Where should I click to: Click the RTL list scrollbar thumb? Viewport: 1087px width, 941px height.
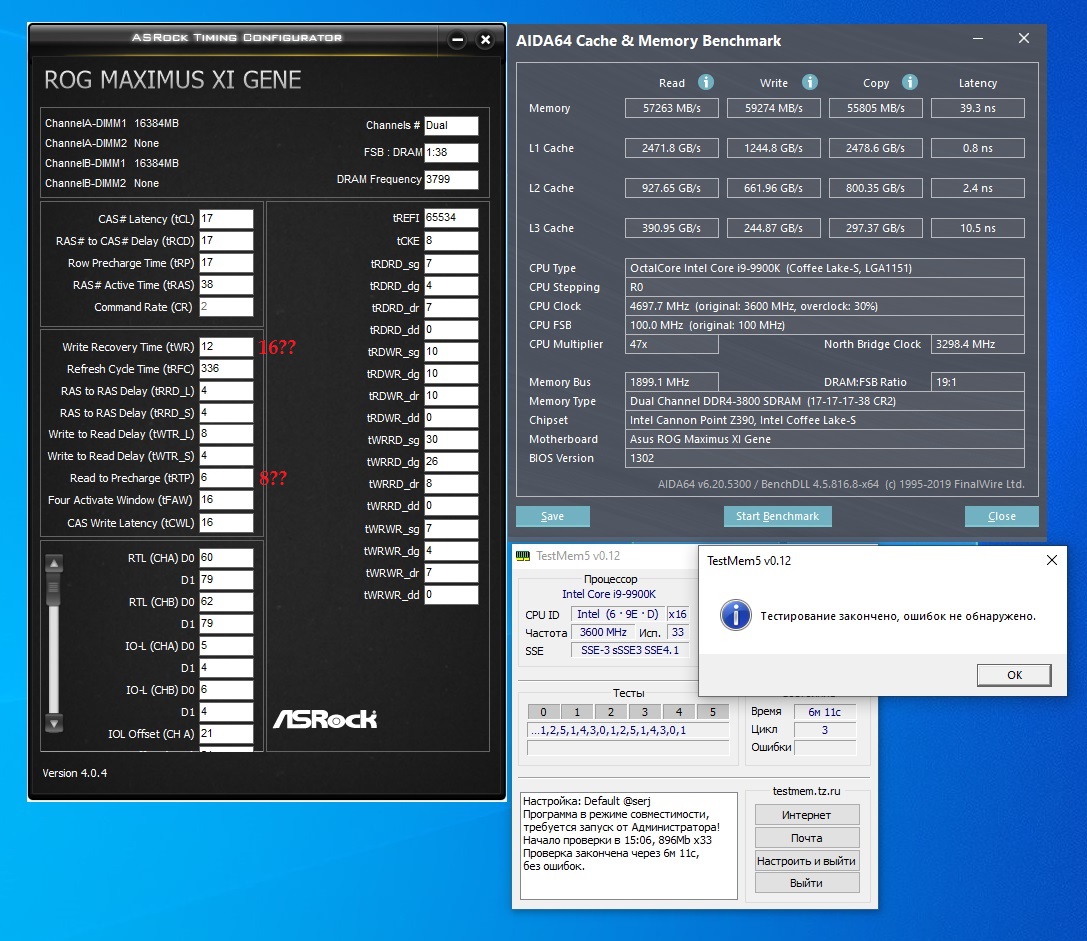pyautogui.click(x=54, y=589)
